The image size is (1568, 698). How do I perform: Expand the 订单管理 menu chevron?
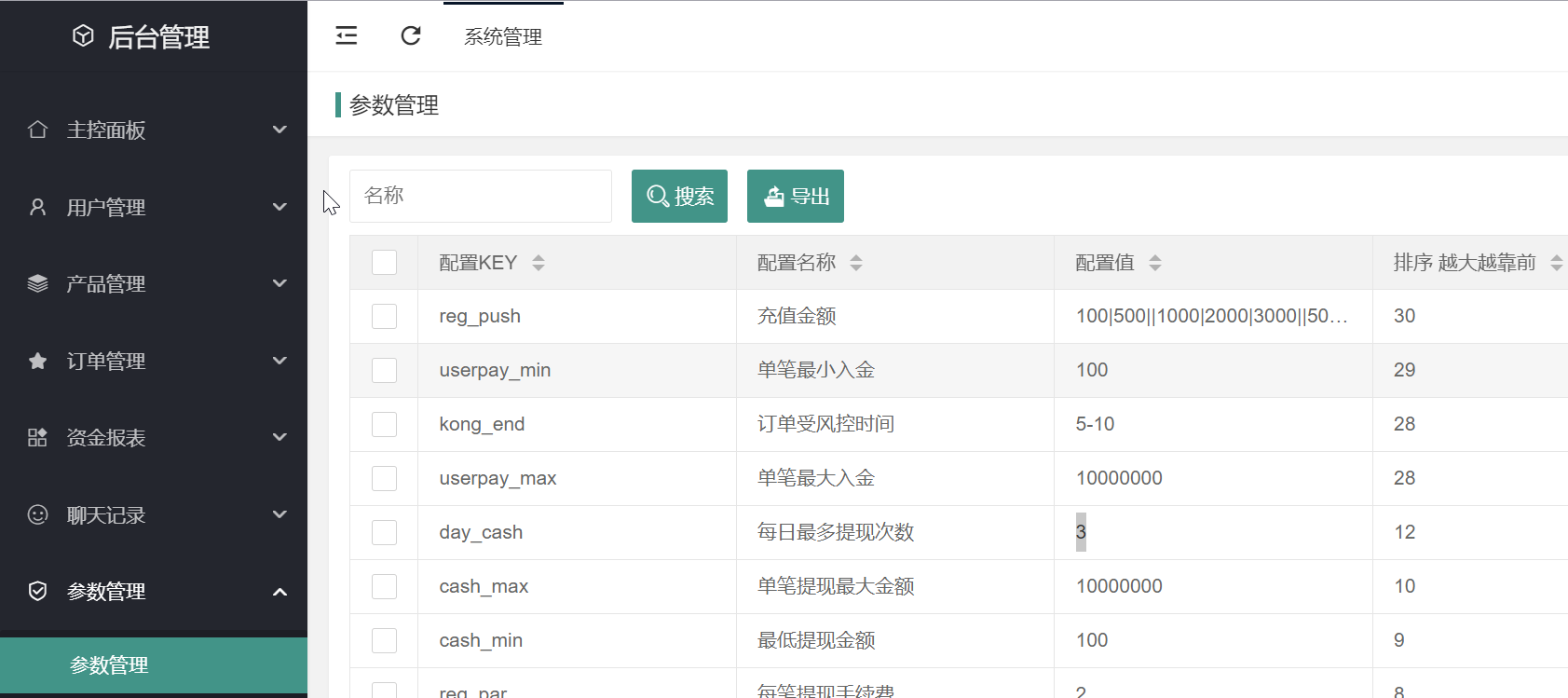tap(280, 361)
